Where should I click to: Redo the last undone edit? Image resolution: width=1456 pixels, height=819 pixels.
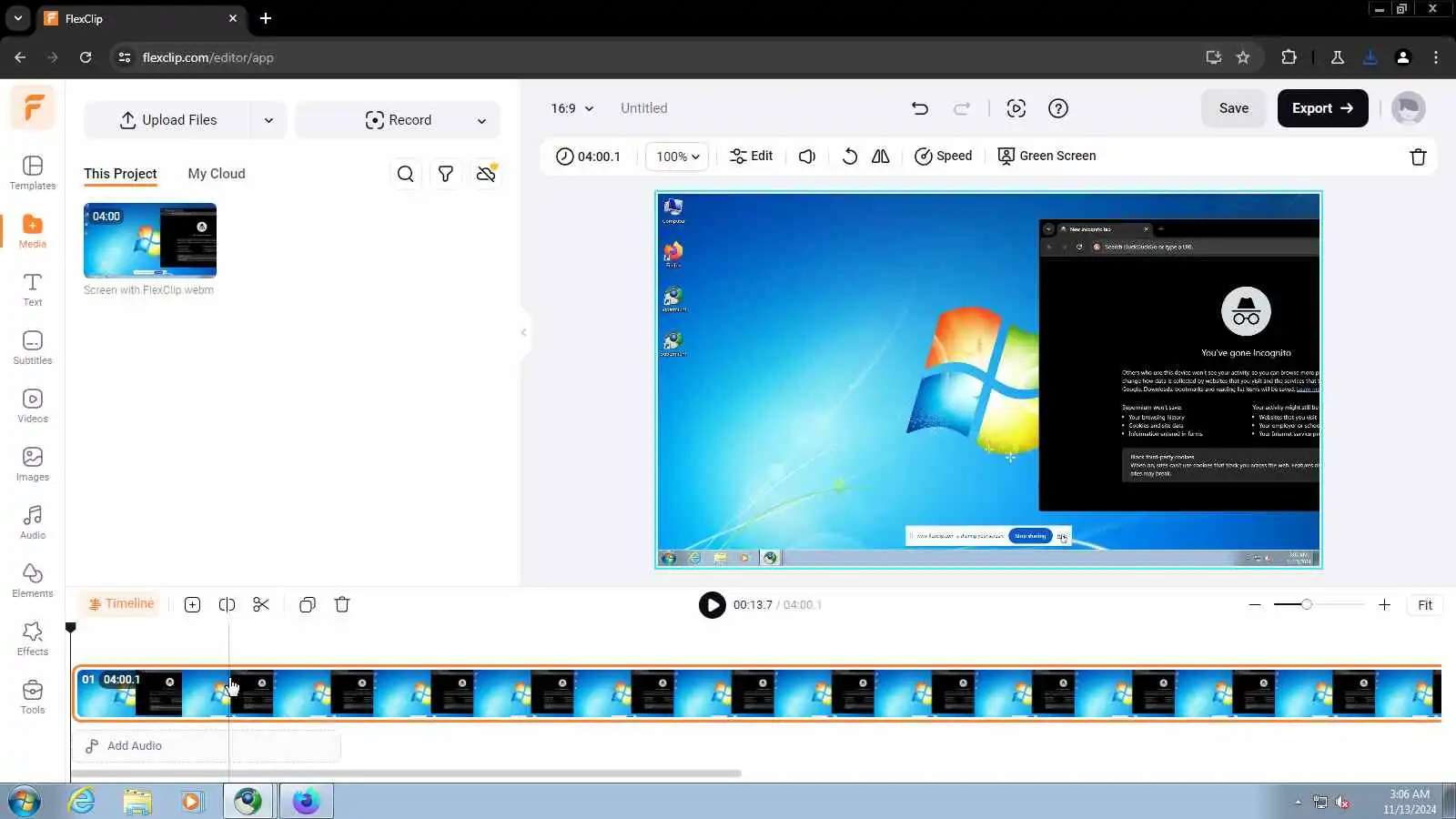pos(962,108)
